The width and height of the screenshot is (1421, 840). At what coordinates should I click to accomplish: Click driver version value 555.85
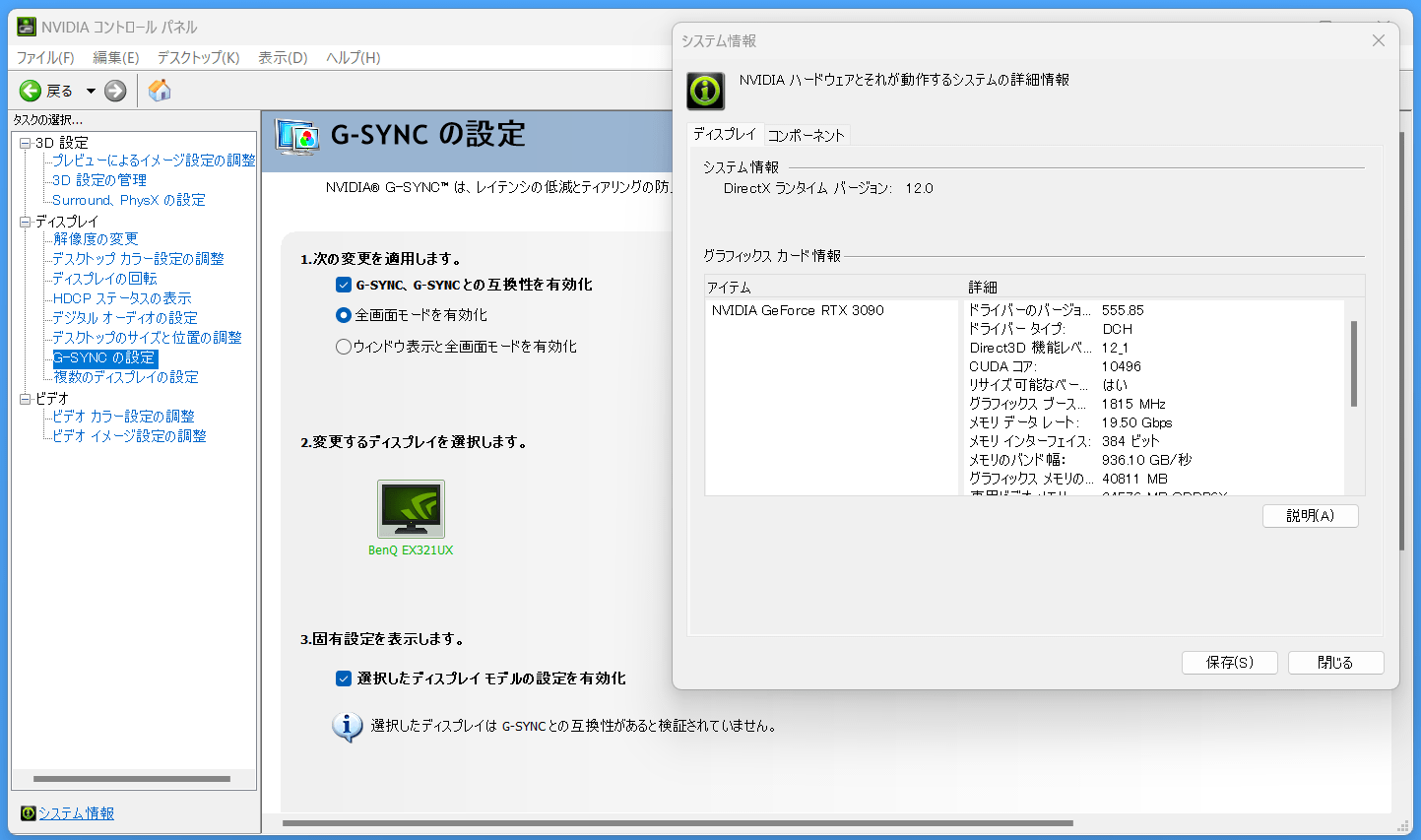pyautogui.click(x=1123, y=310)
